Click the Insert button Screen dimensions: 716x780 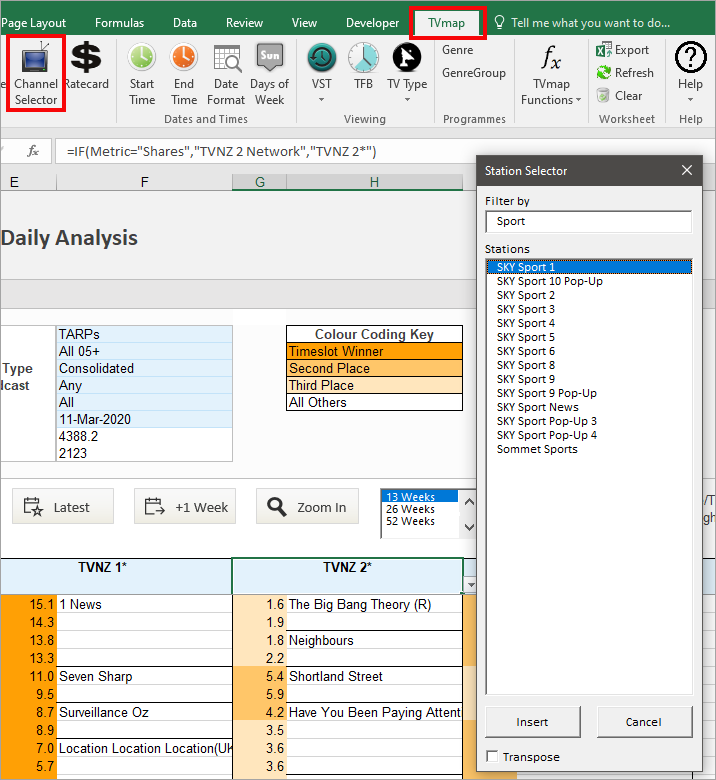tap(532, 722)
